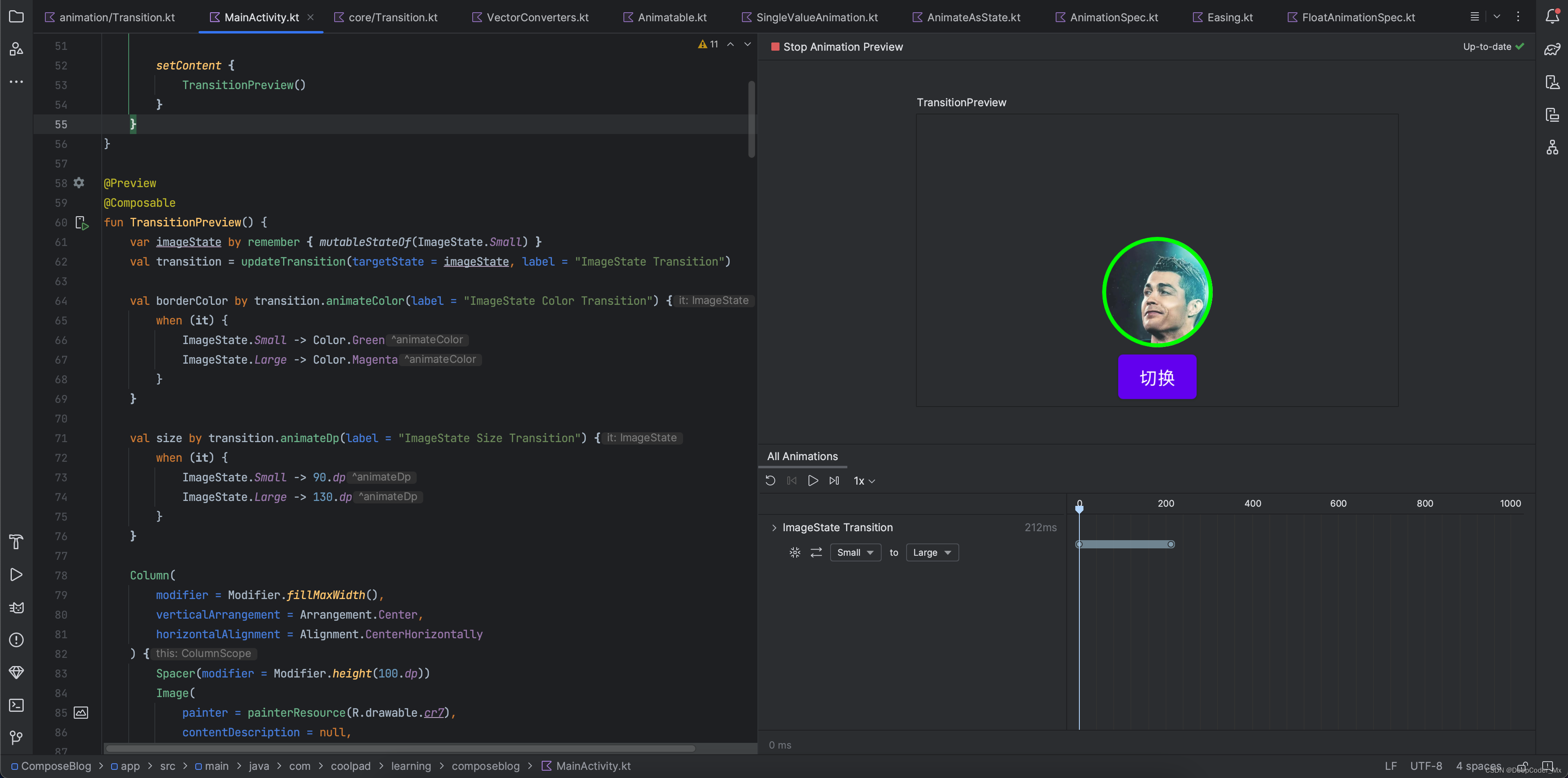Screen dimensions: 1568x778
Task: Click the play button in animation preview
Action: pos(813,481)
